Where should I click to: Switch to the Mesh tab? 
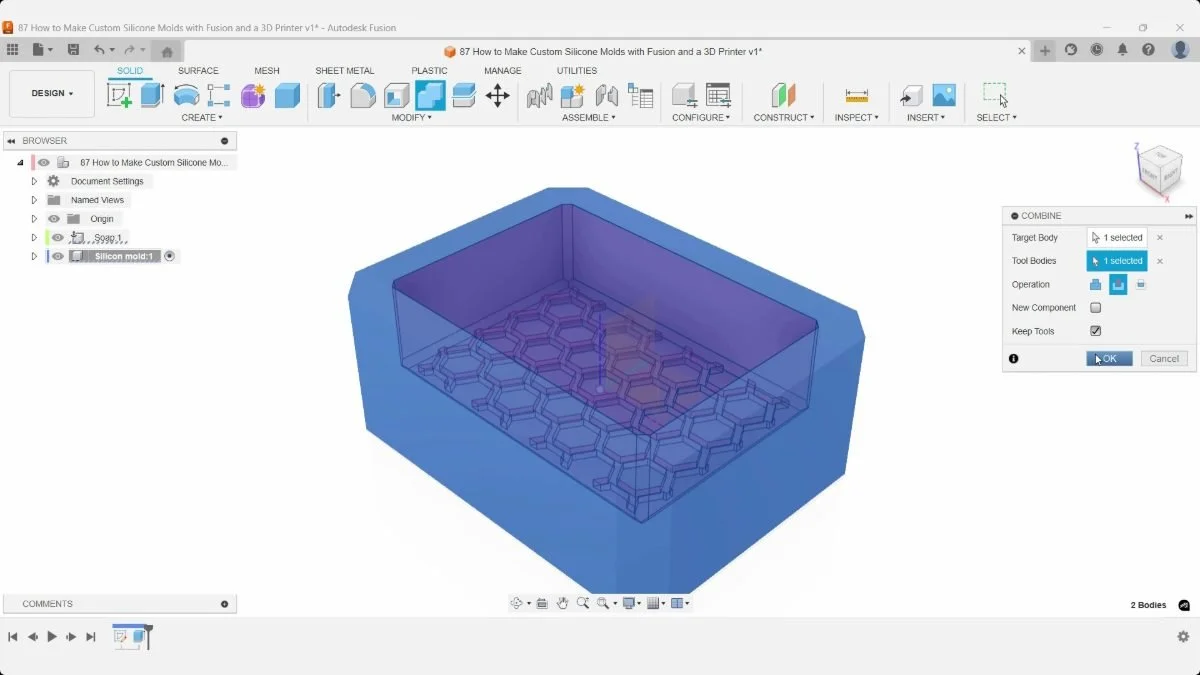267,71
